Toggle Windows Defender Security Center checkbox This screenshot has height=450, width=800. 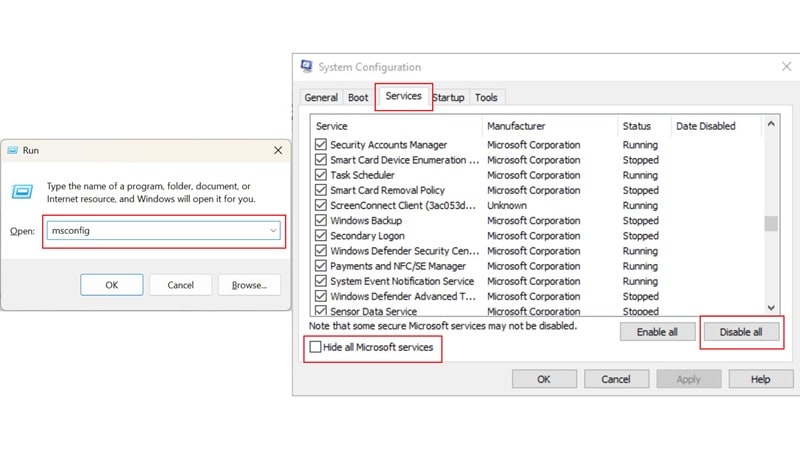320,251
